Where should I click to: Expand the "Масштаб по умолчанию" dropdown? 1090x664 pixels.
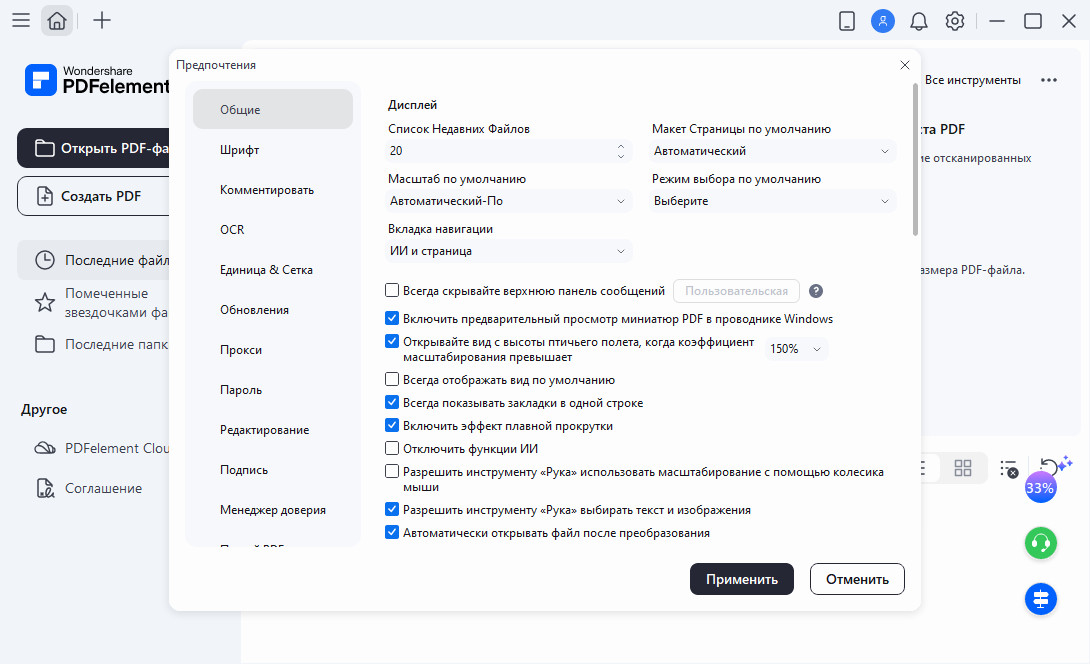[x=509, y=201]
